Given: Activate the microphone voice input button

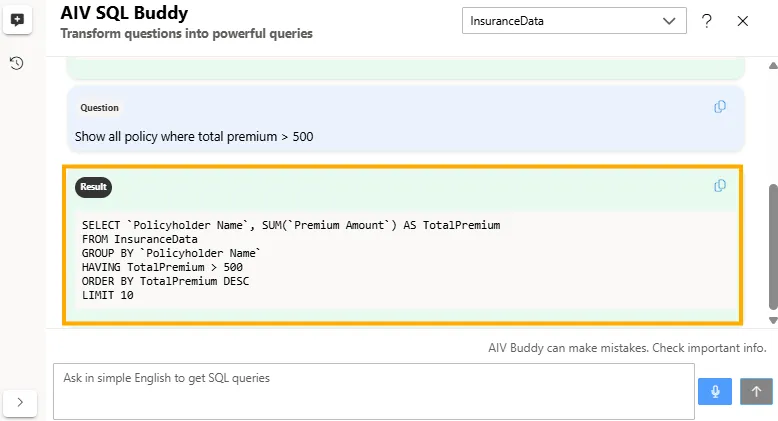Looking at the screenshot, I should pyautogui.click(x=715, y=391).
